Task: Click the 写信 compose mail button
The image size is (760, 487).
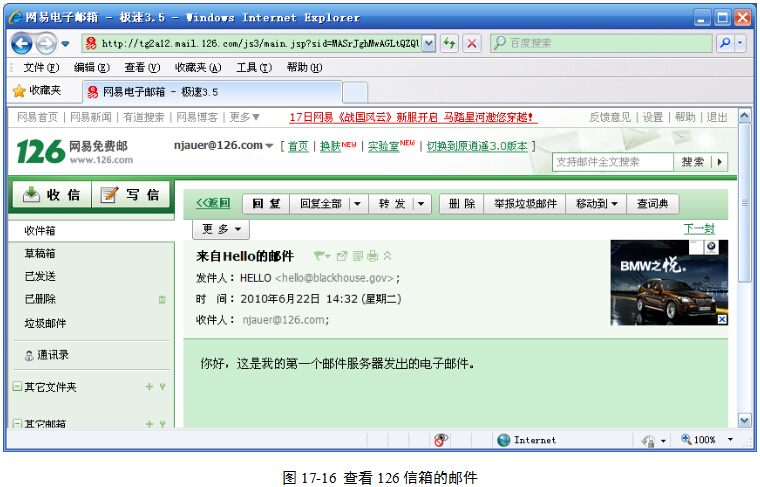Action: 130,195
